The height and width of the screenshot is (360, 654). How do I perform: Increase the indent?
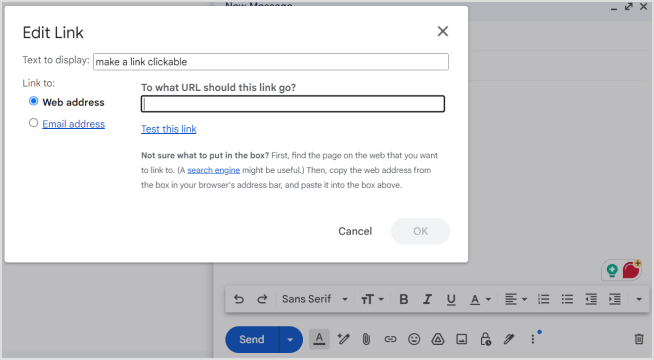coord(615,299)
